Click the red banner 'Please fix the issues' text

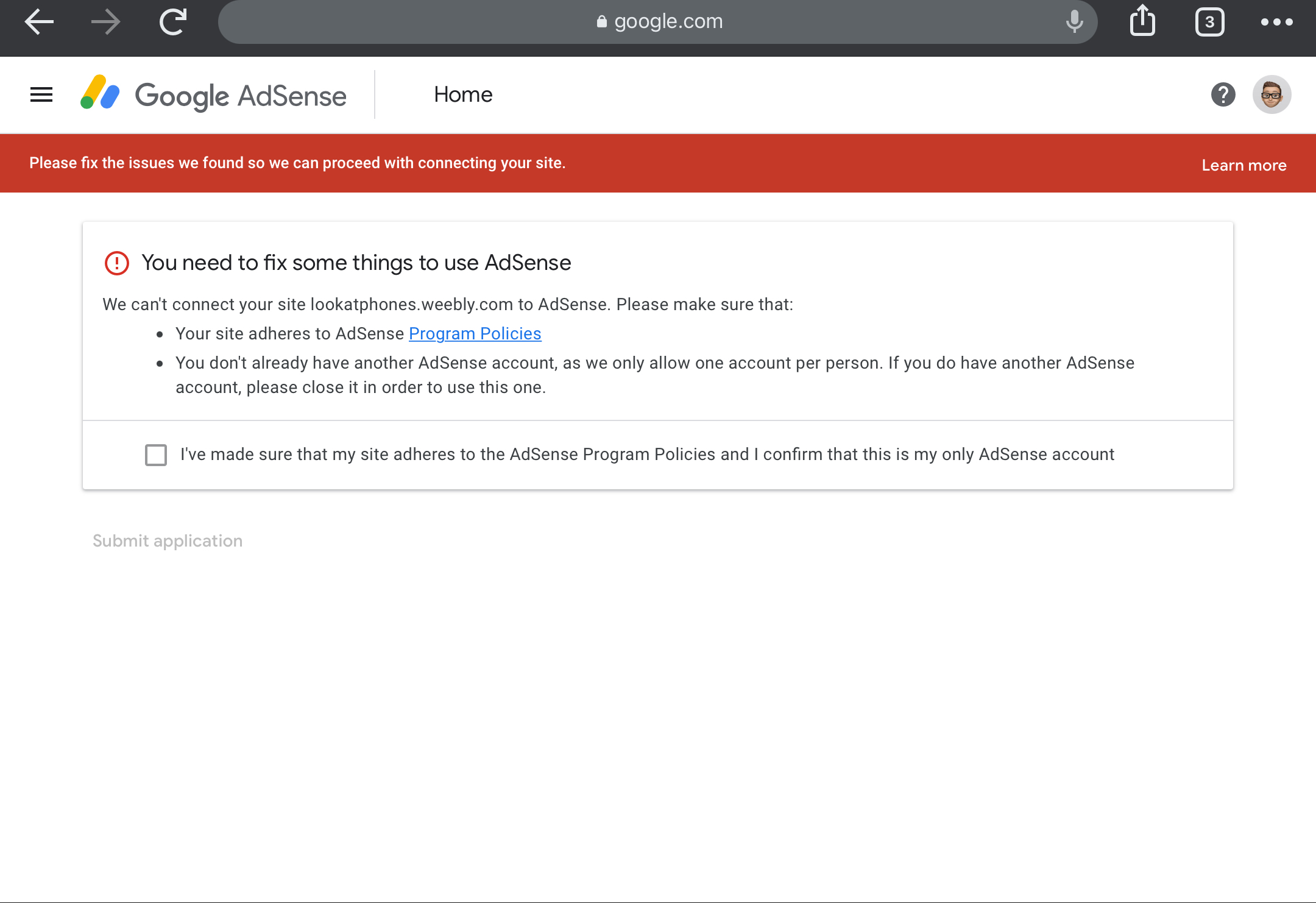tap(297, 163)
